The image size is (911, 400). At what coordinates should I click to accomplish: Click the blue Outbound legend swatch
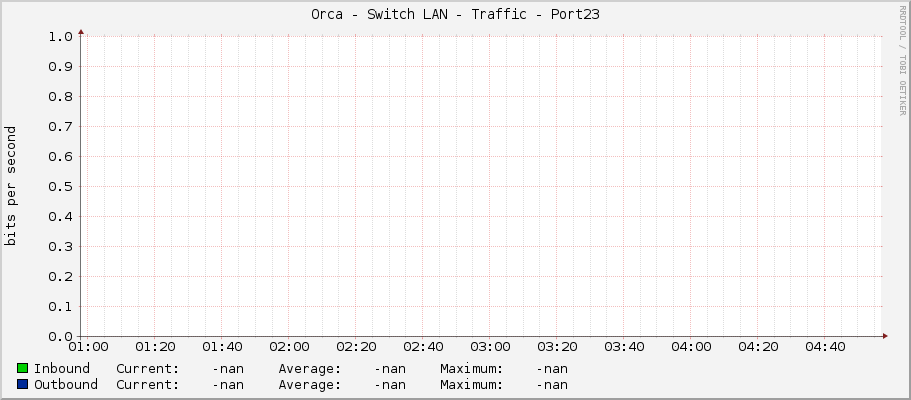pos(23,384)
